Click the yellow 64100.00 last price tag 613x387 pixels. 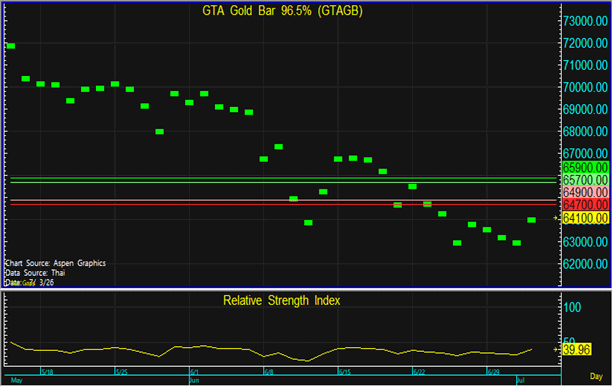(x=585, y=218)
